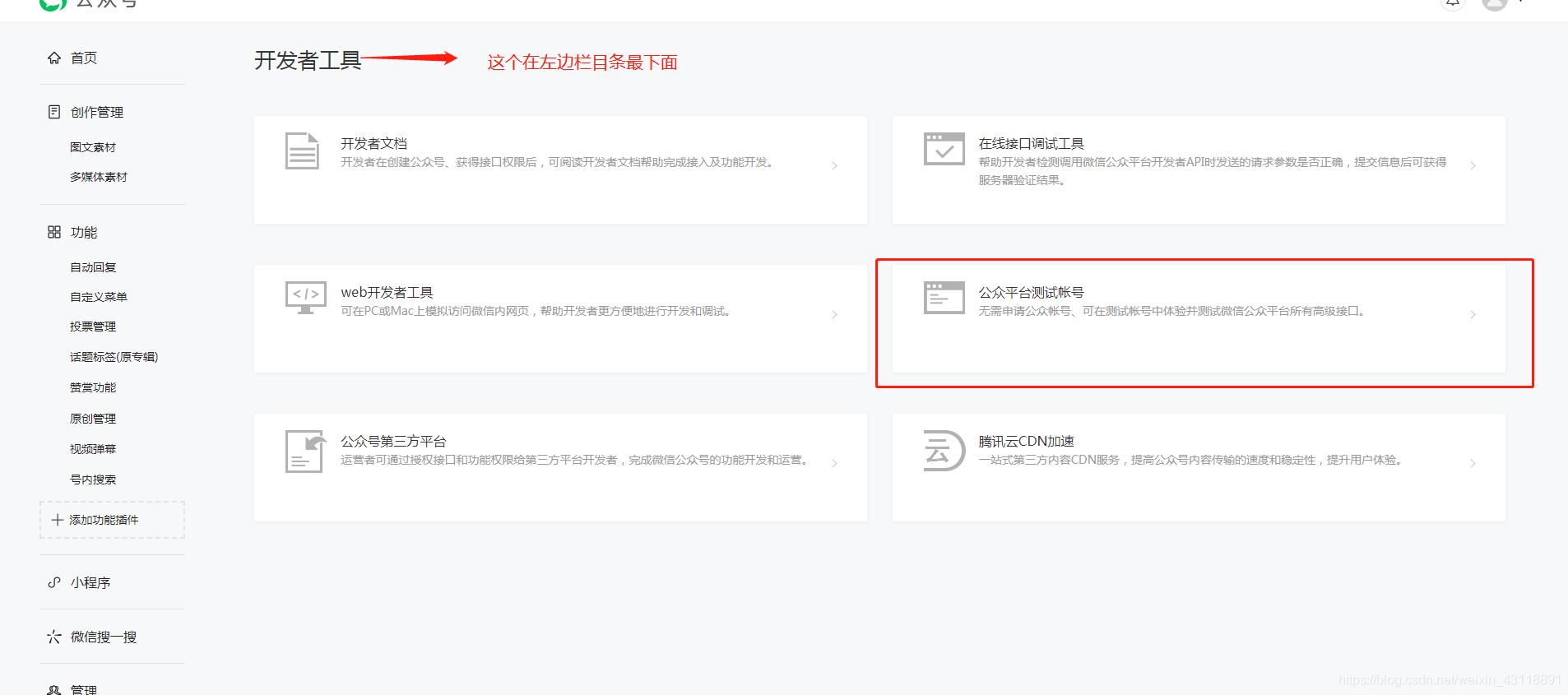Open 微信搜一搜 in sidebar
Screen dimensions: 1568x695
coord(104,637)
